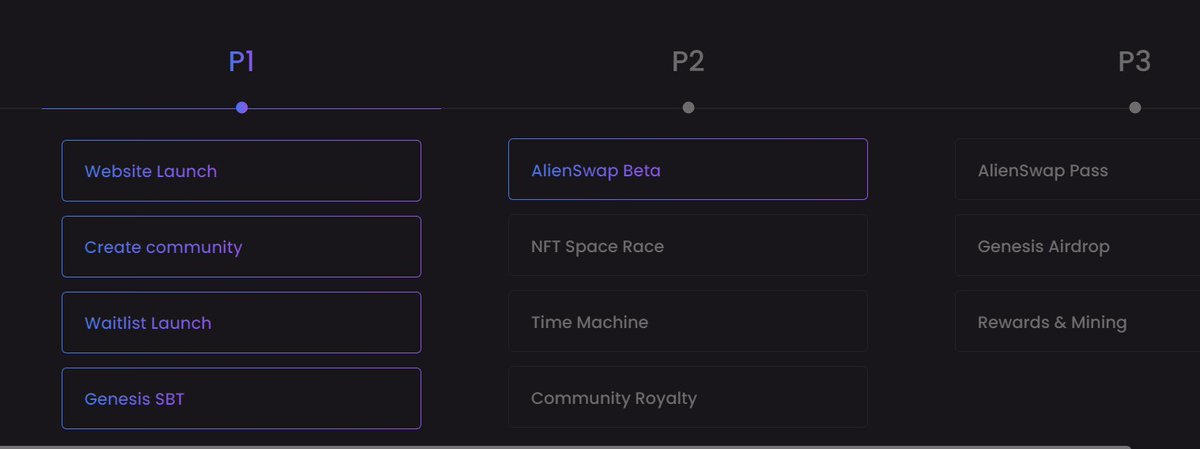Image resolution: width=1200 pixels, height=449 pixels.
Task: Open the Time Machine card
Action: click(x=688, y=322)
